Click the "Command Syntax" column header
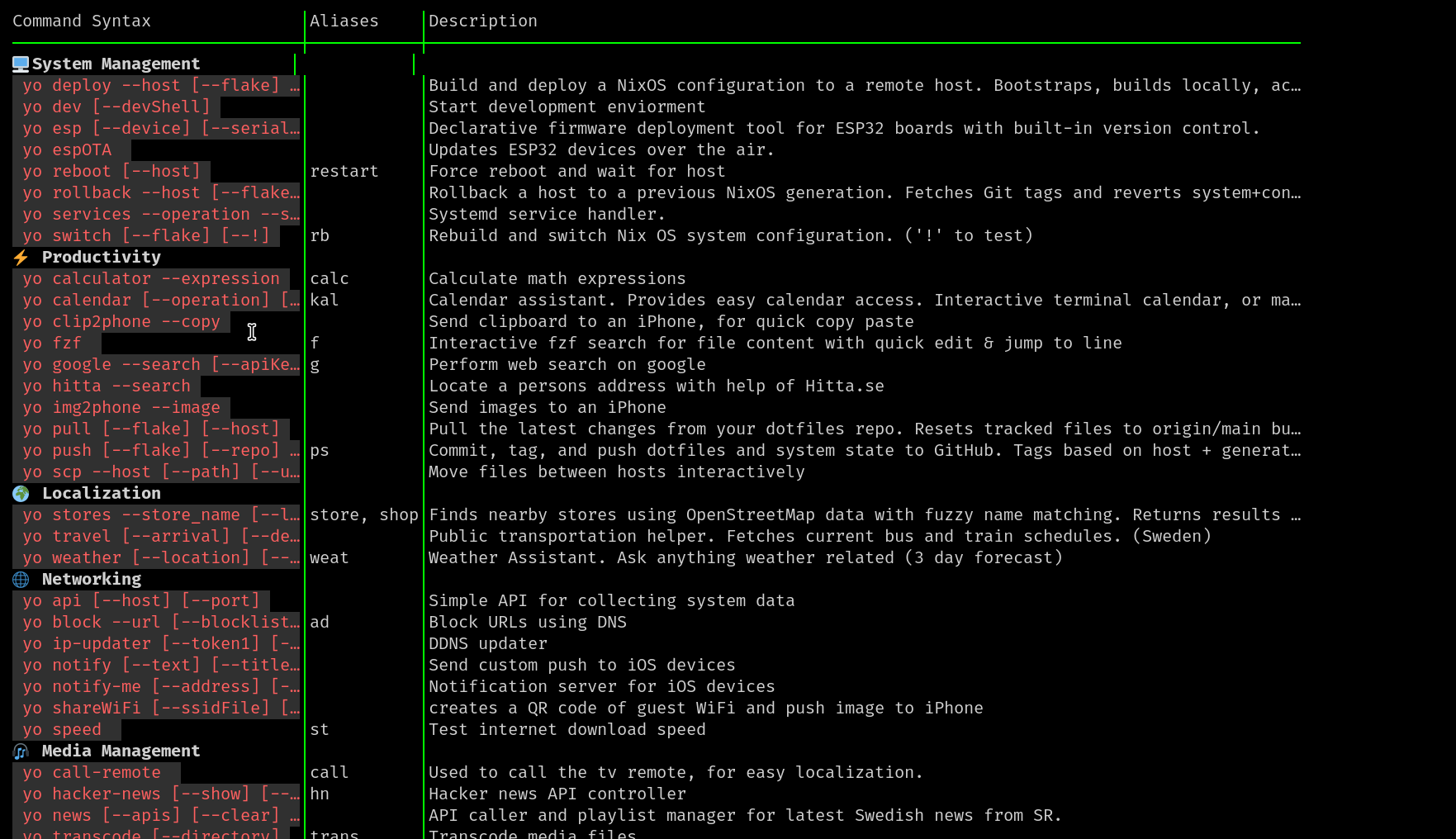The width and height of the screenshot is (1456, 839). [x=82, y=21]
